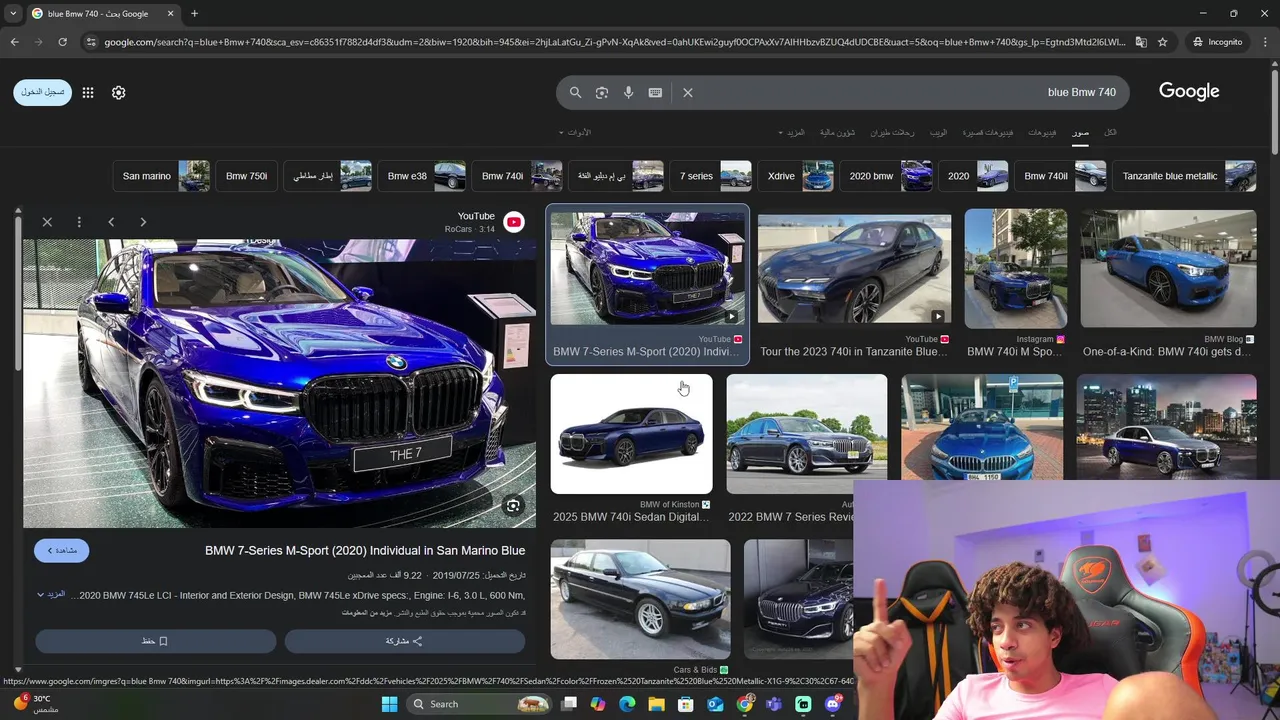Open the BMW 7-Series M-Sport preview title link

click(x=365, y=551)
